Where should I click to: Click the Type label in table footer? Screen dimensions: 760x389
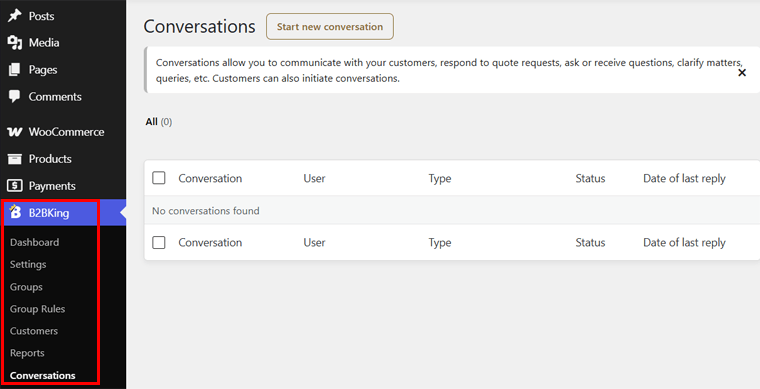click(x=440, y=243)
